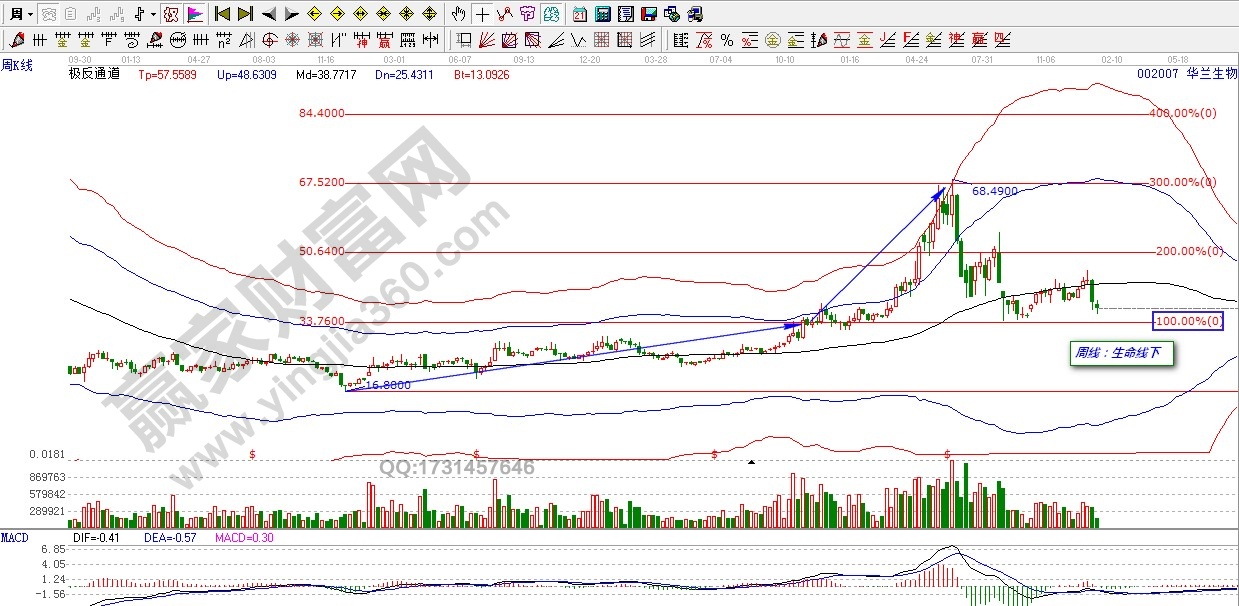
Task: Click the 极反通道 indicator label
Action: [x=93, y=74]
